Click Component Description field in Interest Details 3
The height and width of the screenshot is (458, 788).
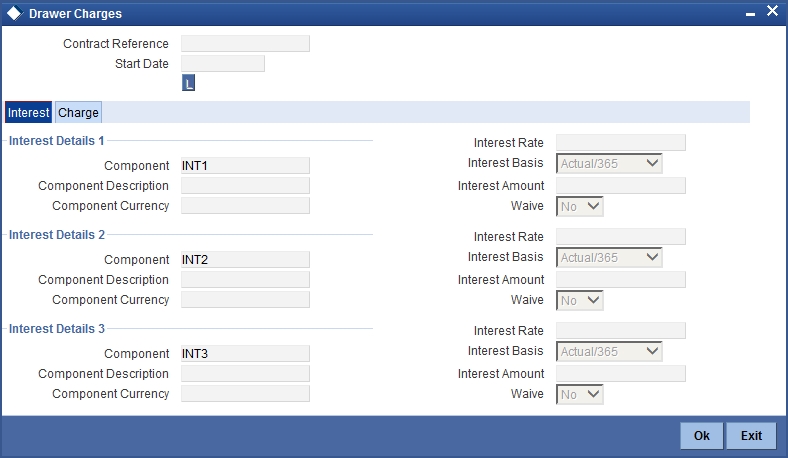(x=245, y=374)
